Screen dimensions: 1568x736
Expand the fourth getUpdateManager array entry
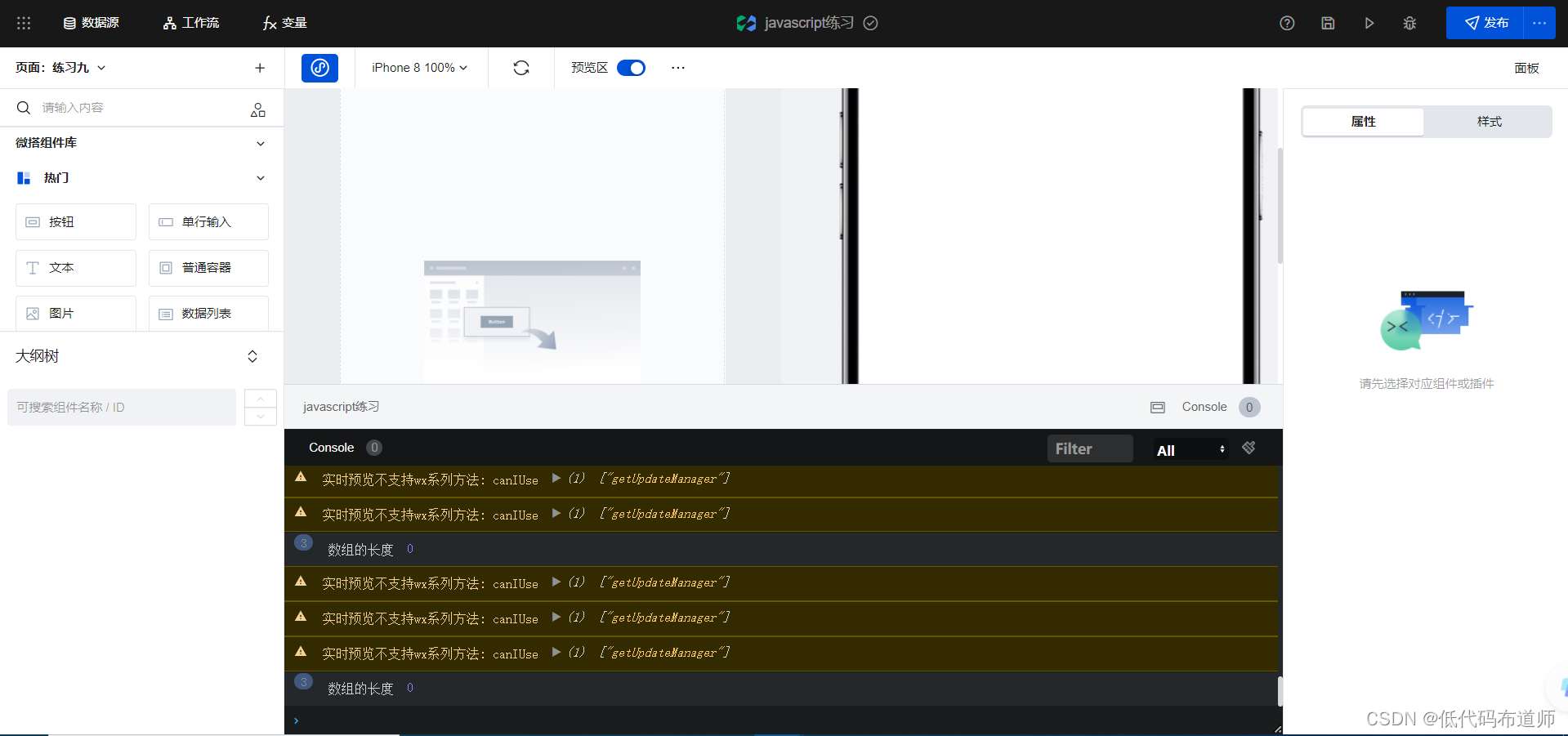click(556, 617)
